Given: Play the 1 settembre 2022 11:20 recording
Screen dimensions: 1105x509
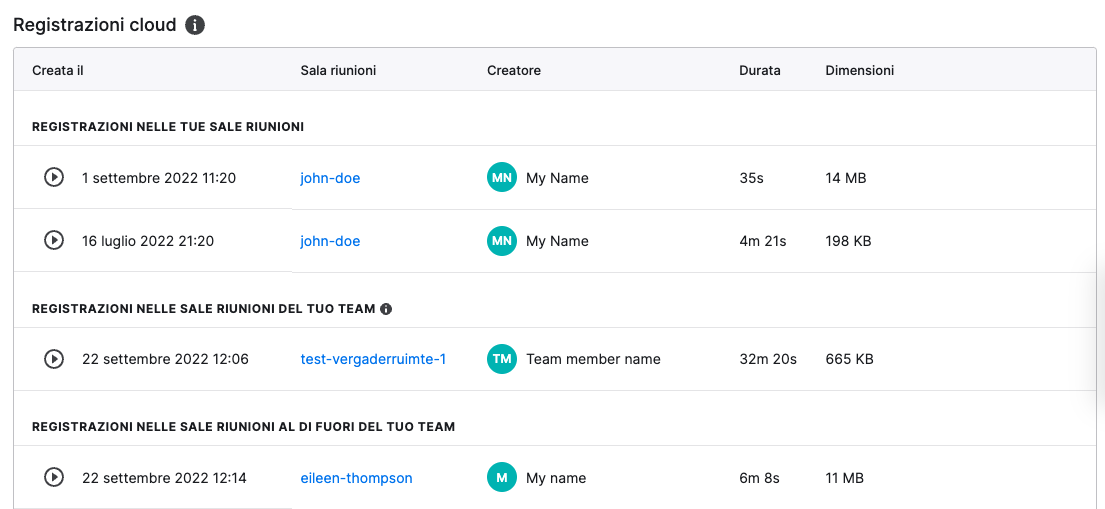Looking at the screenshot, I should [54, 178].
